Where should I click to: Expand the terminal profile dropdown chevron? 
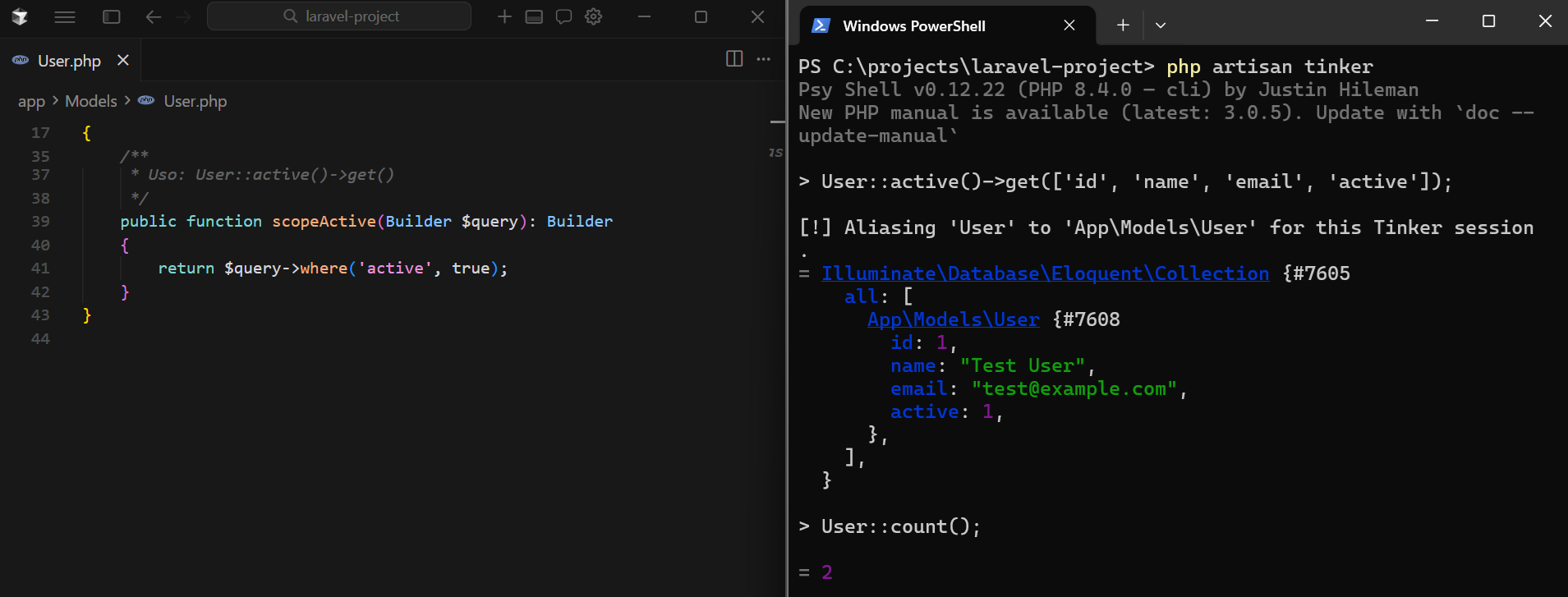[1161, 25]
